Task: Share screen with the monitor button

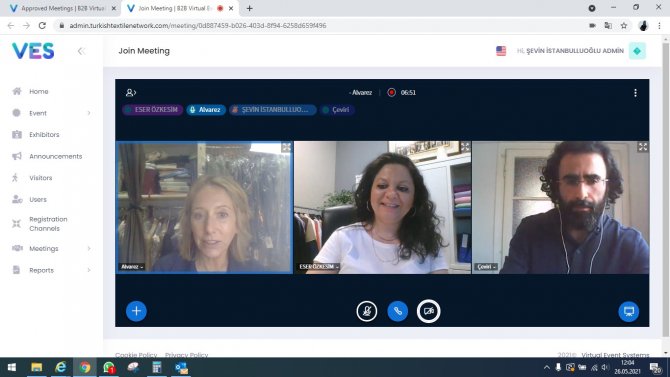Action: [629, 311]
